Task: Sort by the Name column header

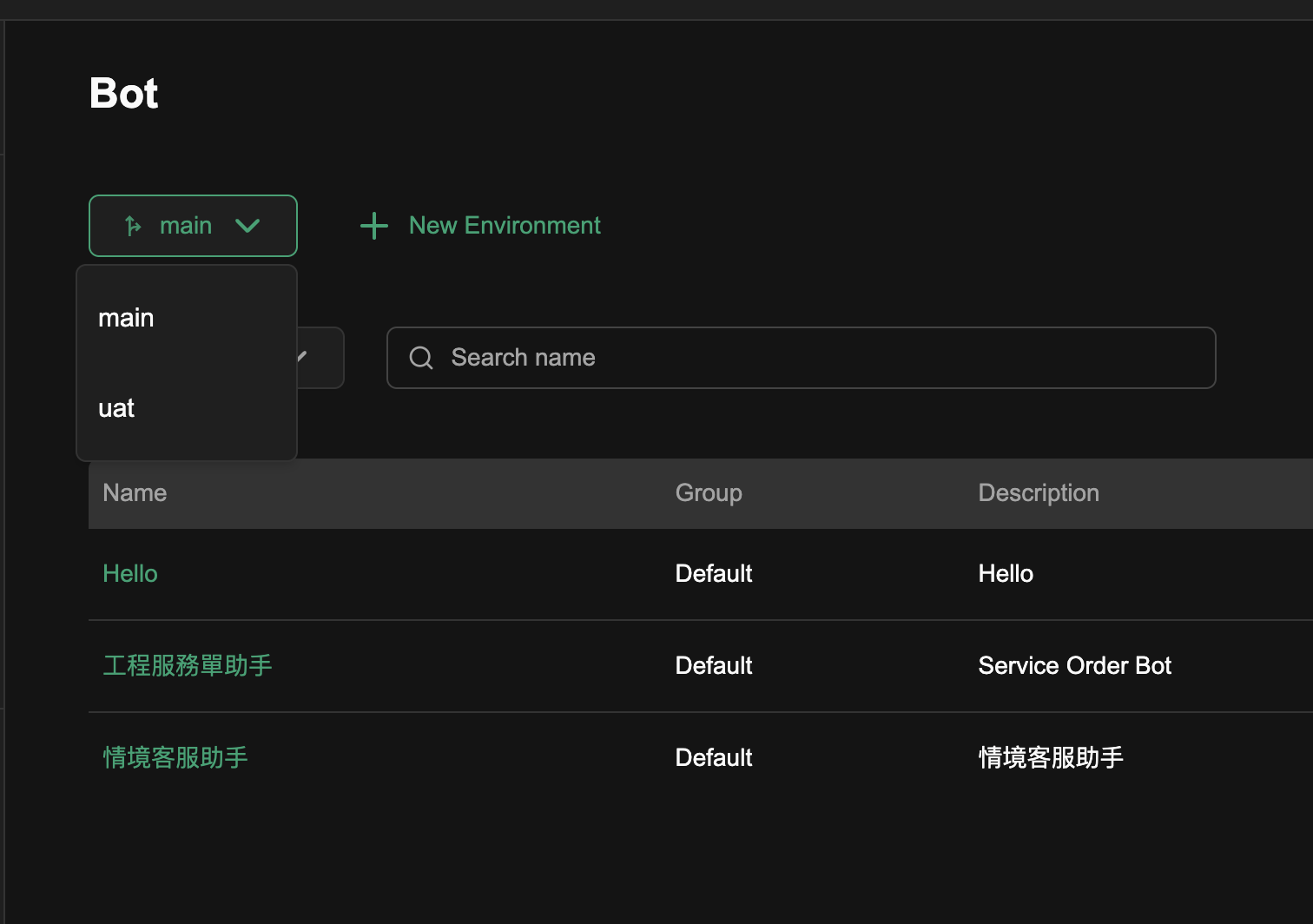Action: click(x=135, y=493)
